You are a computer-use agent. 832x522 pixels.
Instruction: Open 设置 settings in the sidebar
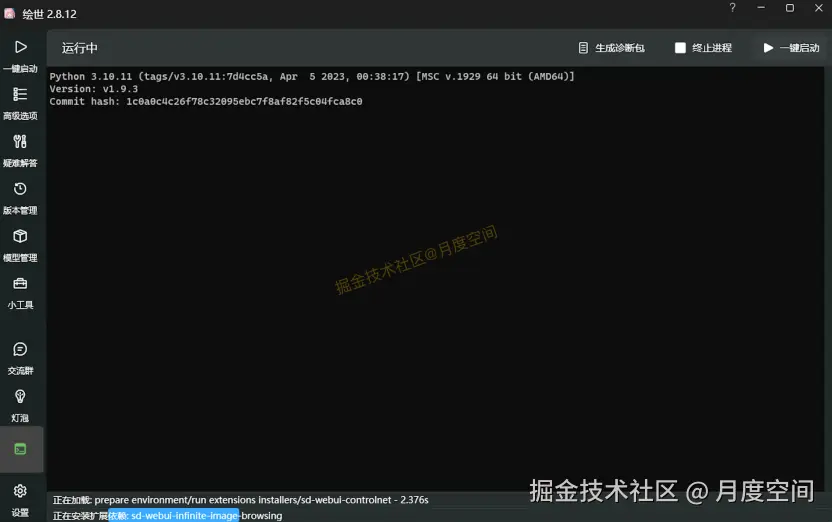pyautogui.click(x=20, y=500)
